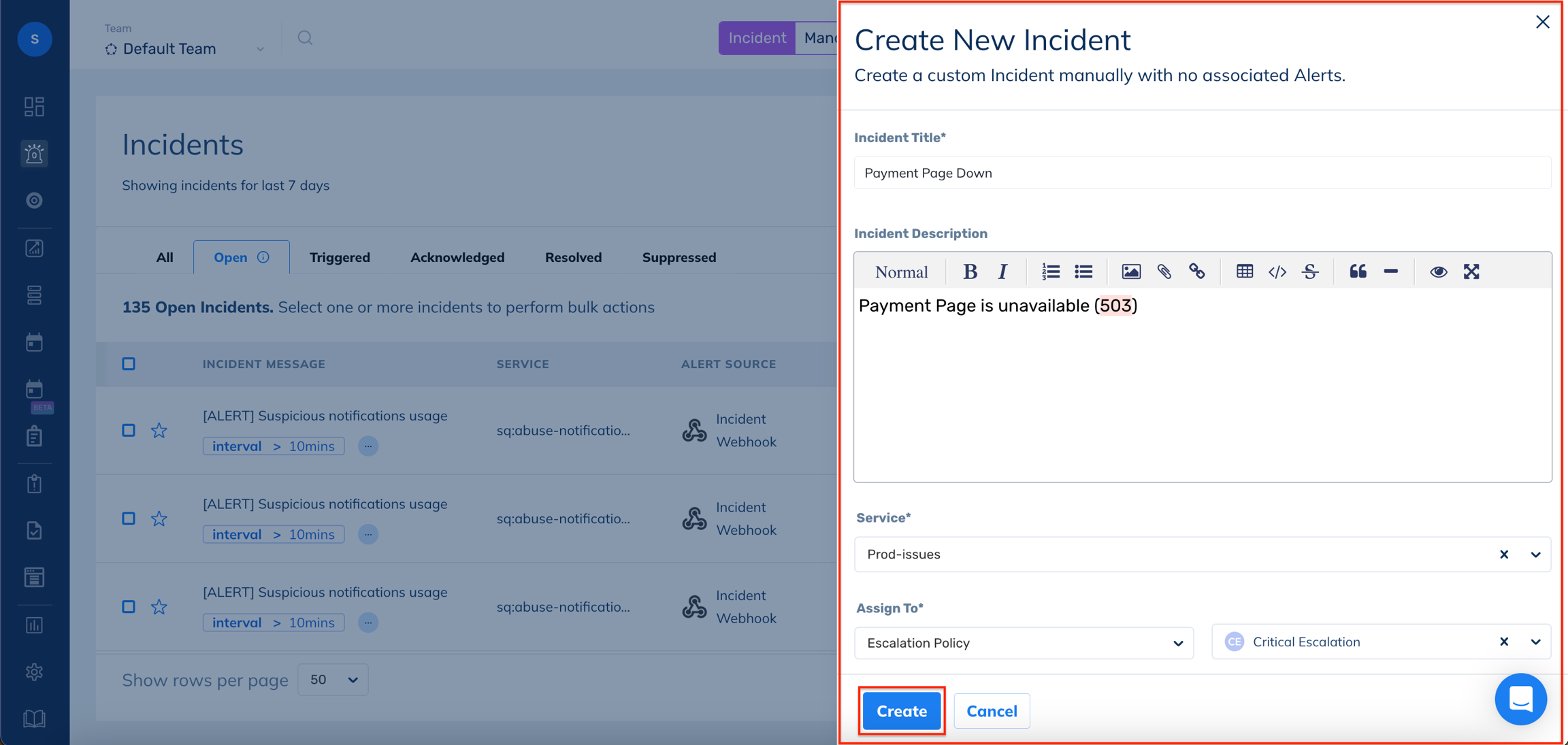Open the book documentation icon in sidebar
This screenshot has height=745, width=1568.
coord(34,718)
